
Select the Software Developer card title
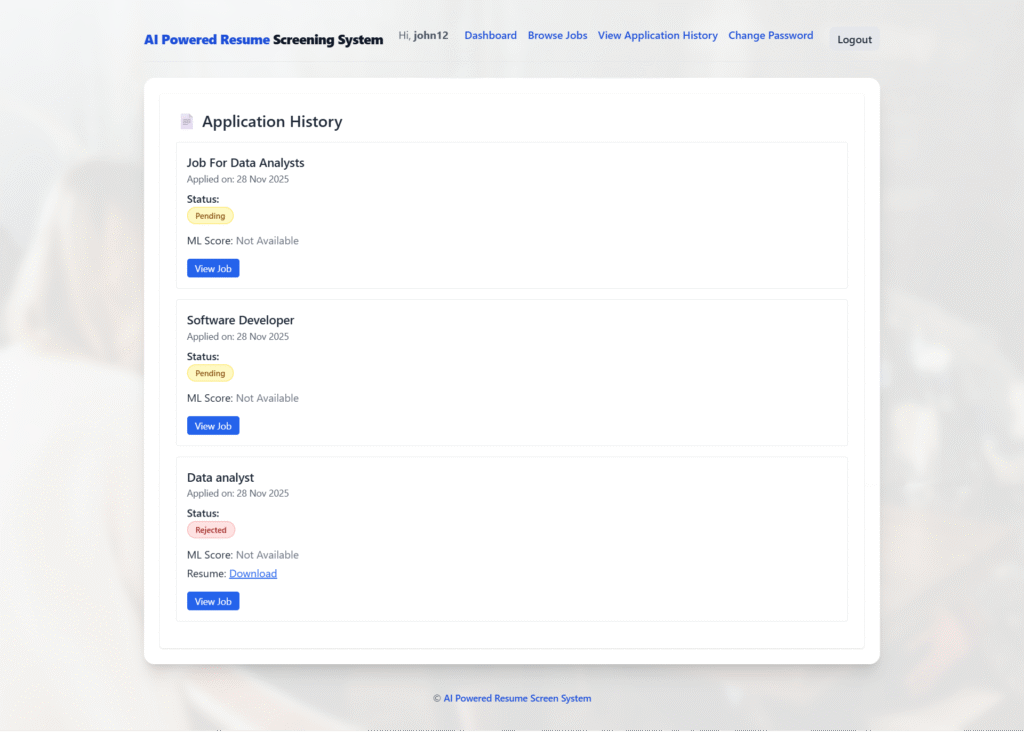[240, 319]
